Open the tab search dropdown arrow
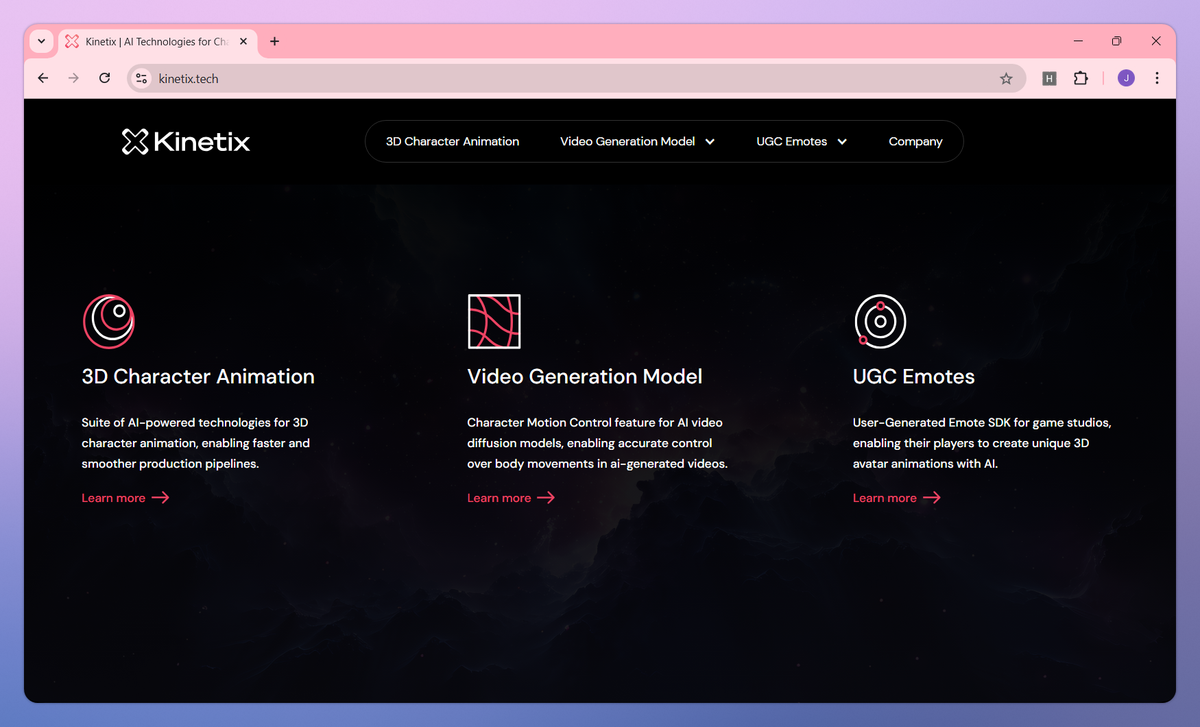The width and height of the screenshot is (1200, 727). (x=41, y=41)
